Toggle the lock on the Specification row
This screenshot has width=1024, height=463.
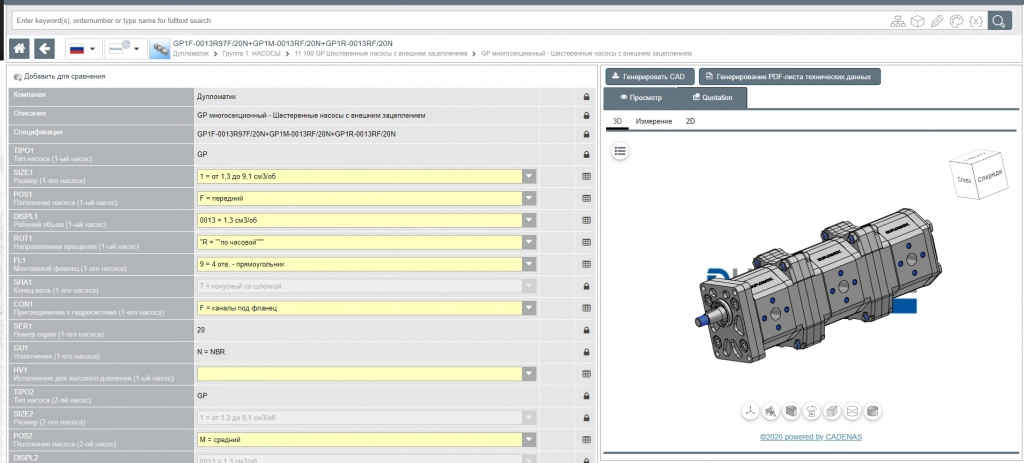point(586,133)
